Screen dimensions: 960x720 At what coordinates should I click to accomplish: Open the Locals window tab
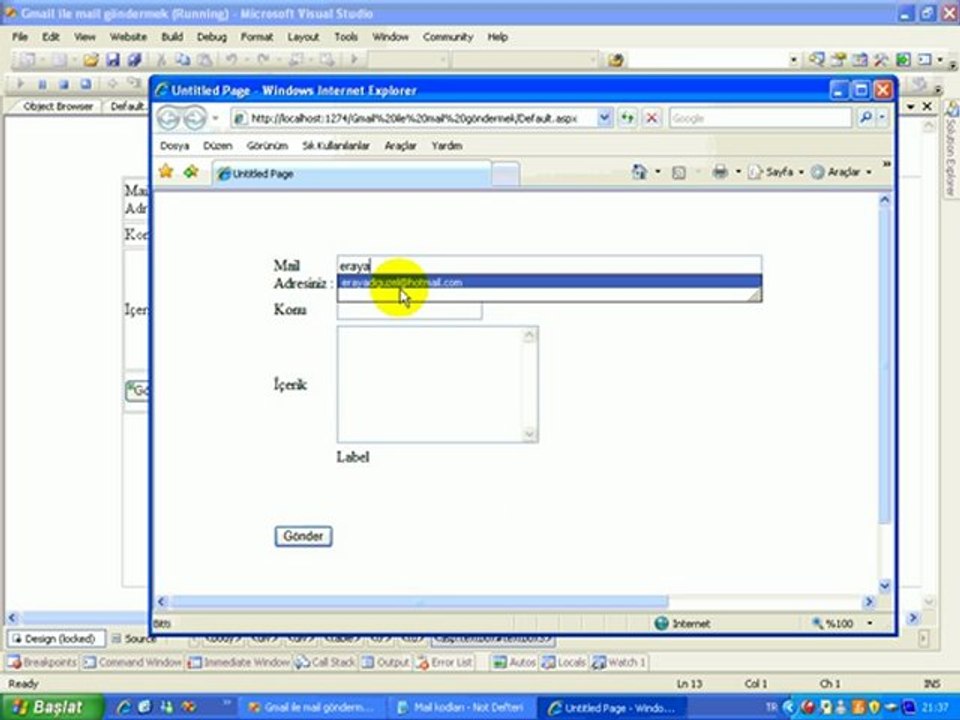click(x=564, y=662)
